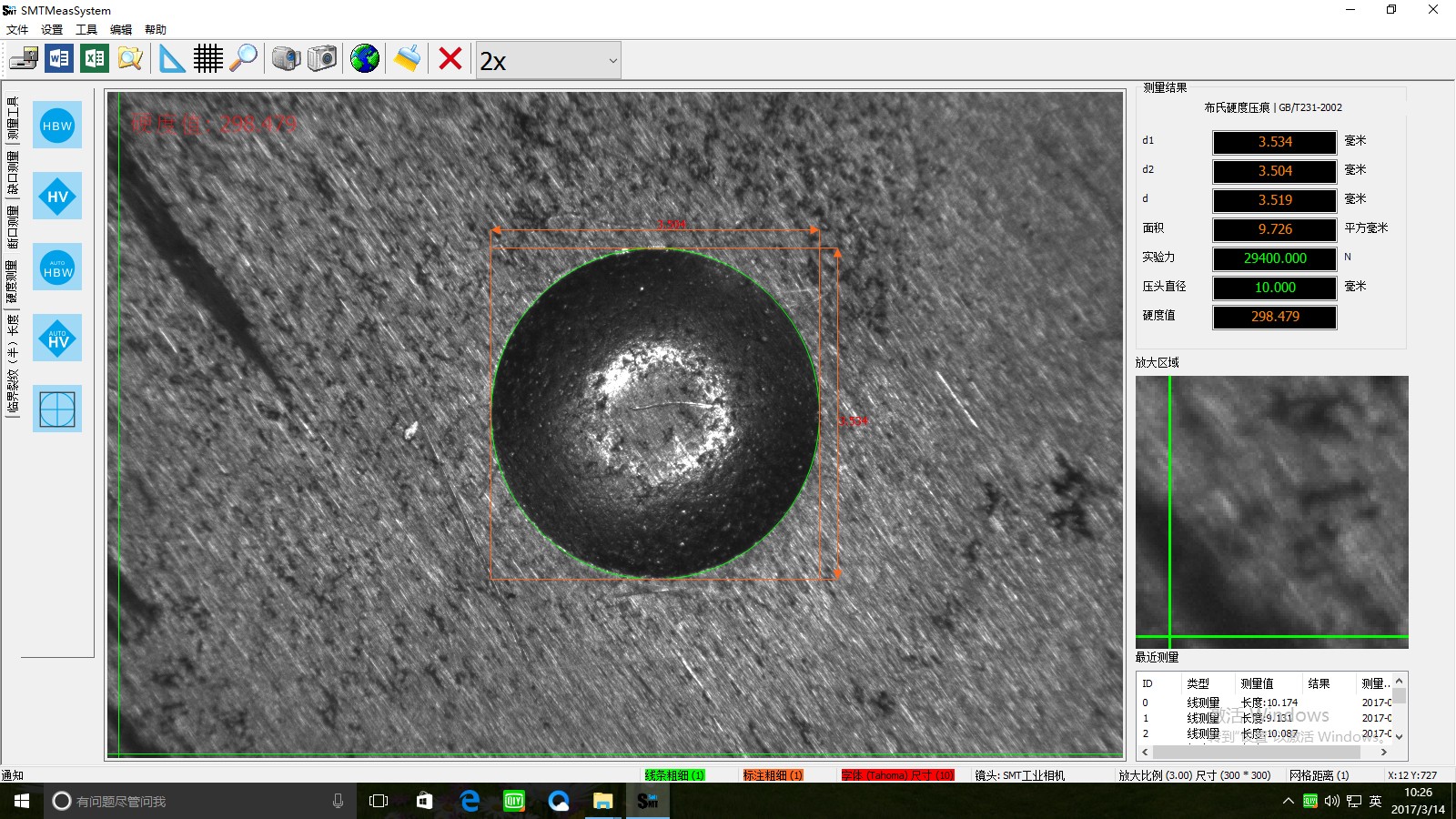Image resolution: width=1456 pixels, height=819 pixels.
Task: Click the 硬度值 field 298.479
Action: [1275, 317]
